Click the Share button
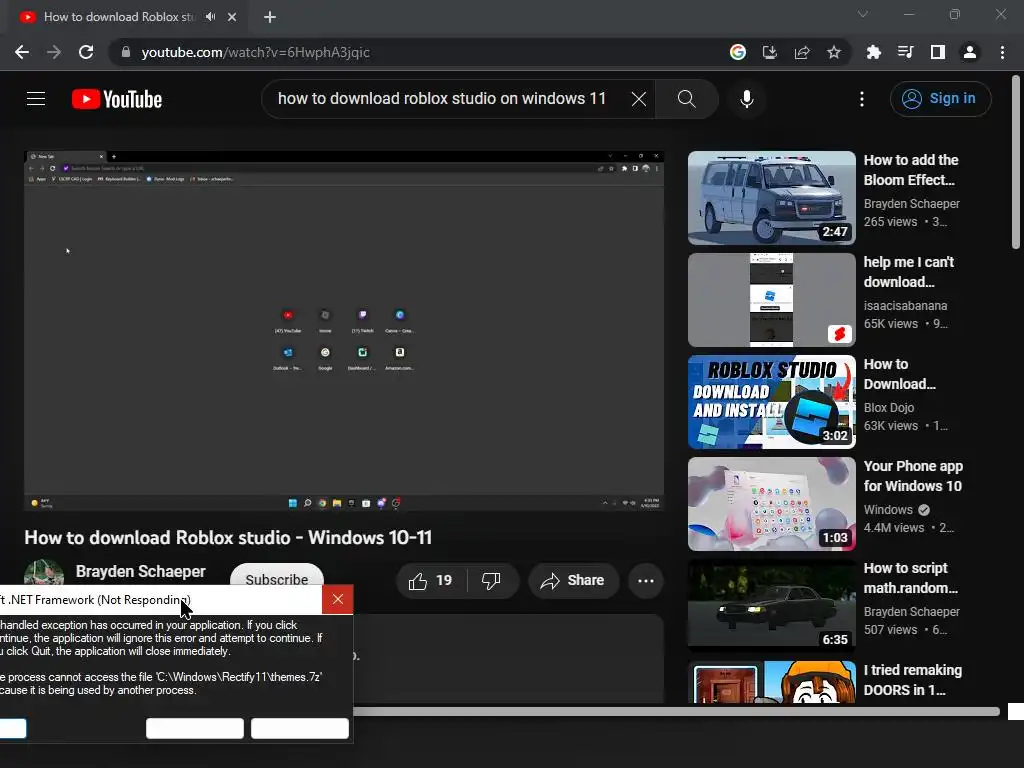The image size is (1024, 768). pyautogui.click(x=573, y=581)
